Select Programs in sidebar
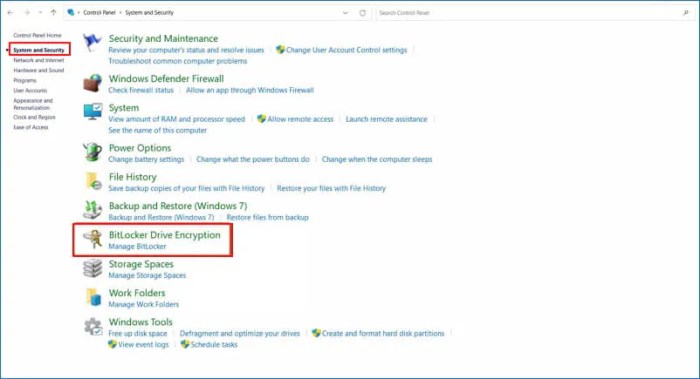 [25, 80]
